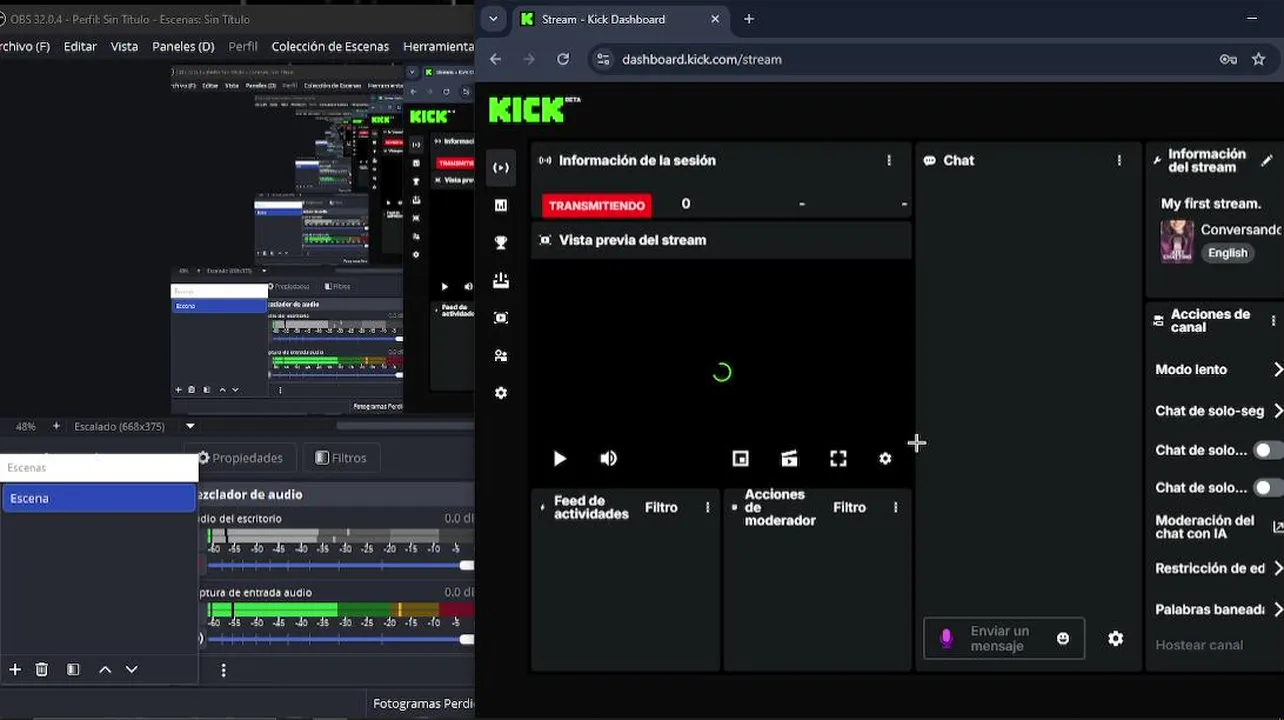
Task: Click the English language tag
Action: [x=1227, y=253]
